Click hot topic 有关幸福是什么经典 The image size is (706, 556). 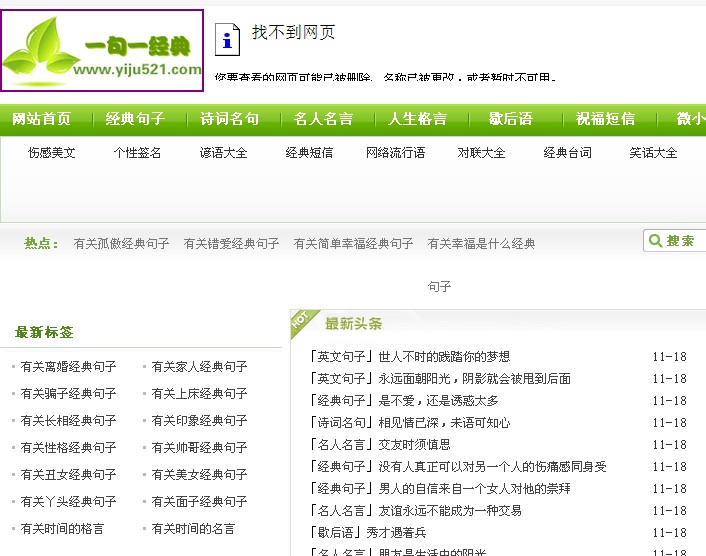[x=481, y=244]
